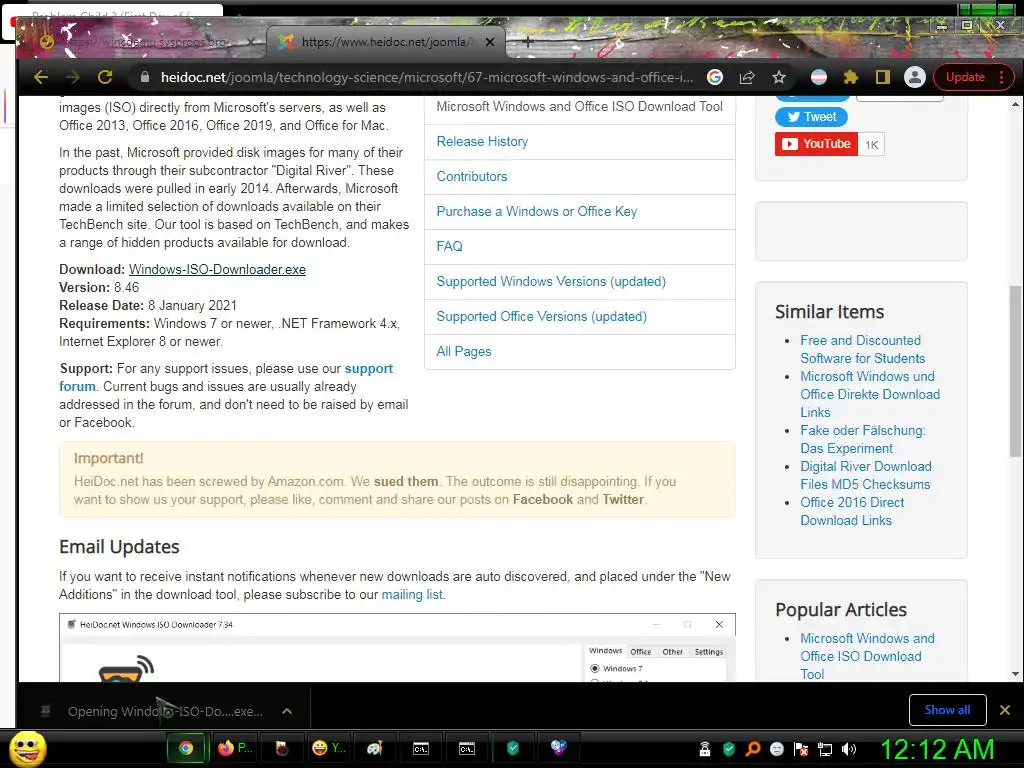1024x768 pixels.
Task: Share this page using the share icon
Action: (x=747, y=77)
